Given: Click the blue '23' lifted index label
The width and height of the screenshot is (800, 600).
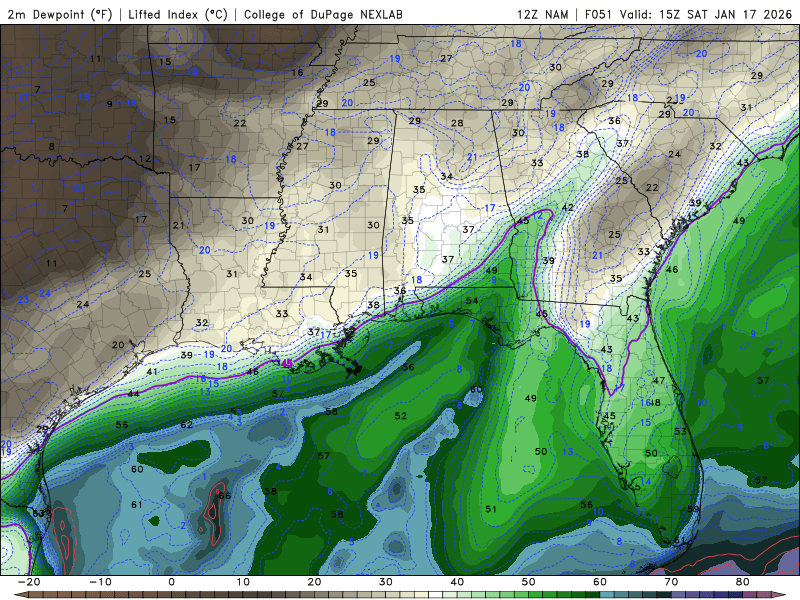Looking at the screenshot, I should click(24, 299).
